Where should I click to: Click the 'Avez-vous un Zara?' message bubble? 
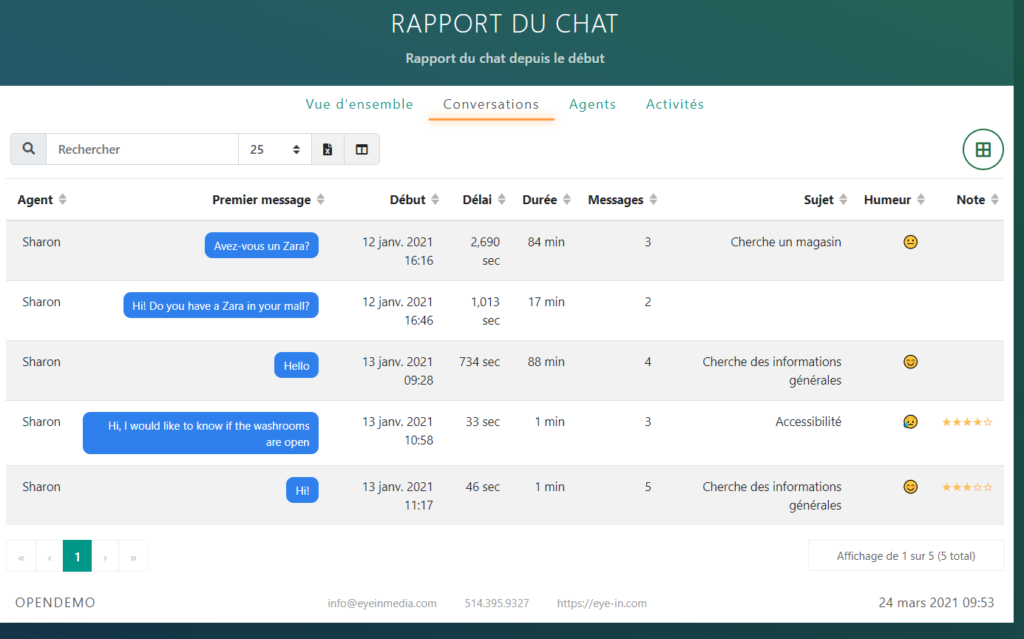(x=262, y=246)
